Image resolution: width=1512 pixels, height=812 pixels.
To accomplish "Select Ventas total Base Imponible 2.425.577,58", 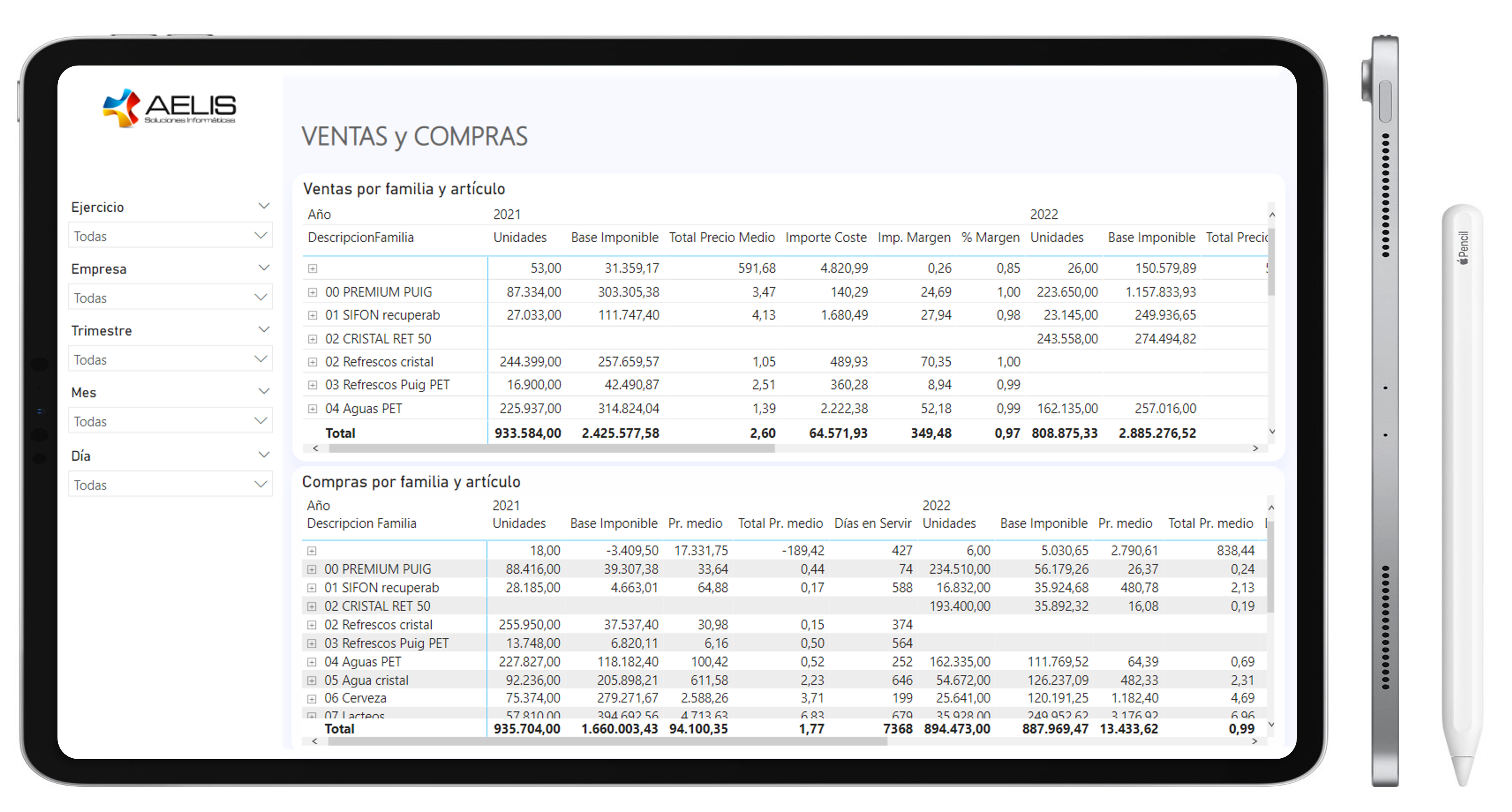I will (620, 434).
